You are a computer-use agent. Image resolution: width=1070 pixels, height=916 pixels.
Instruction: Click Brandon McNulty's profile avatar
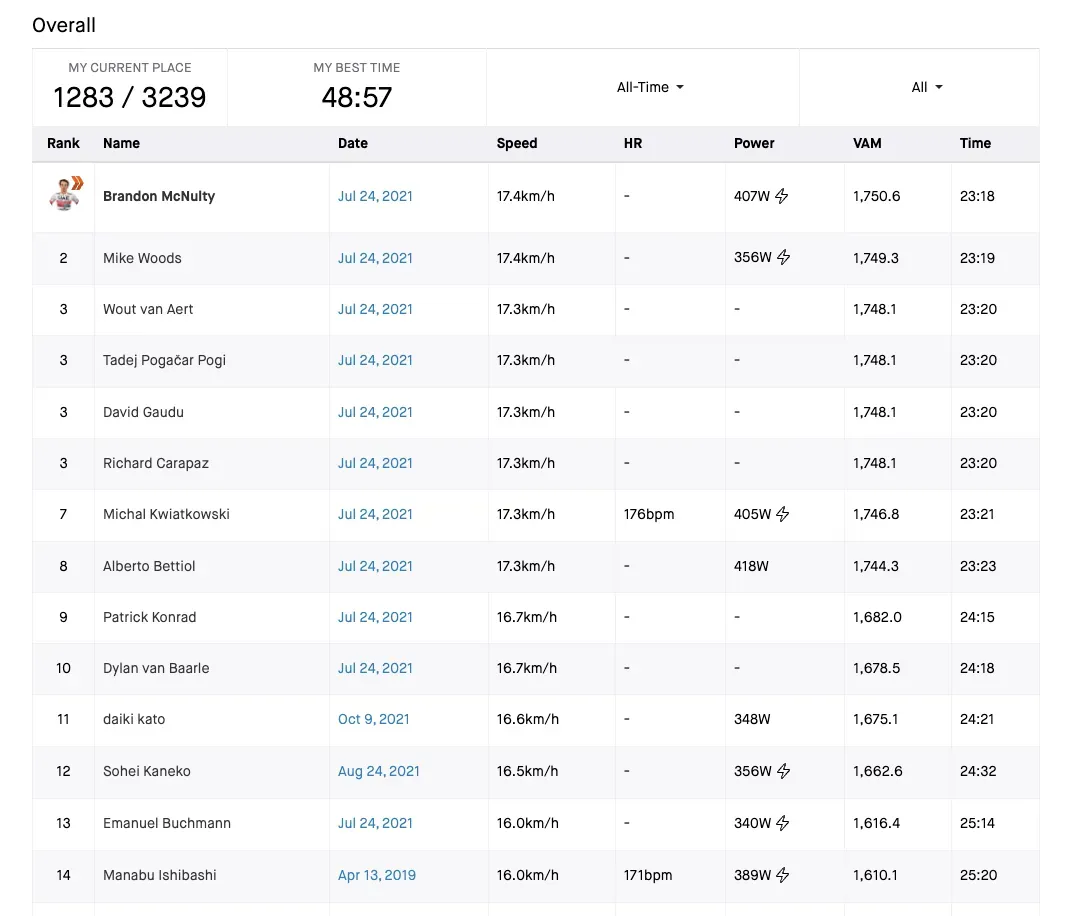(64, 194)
